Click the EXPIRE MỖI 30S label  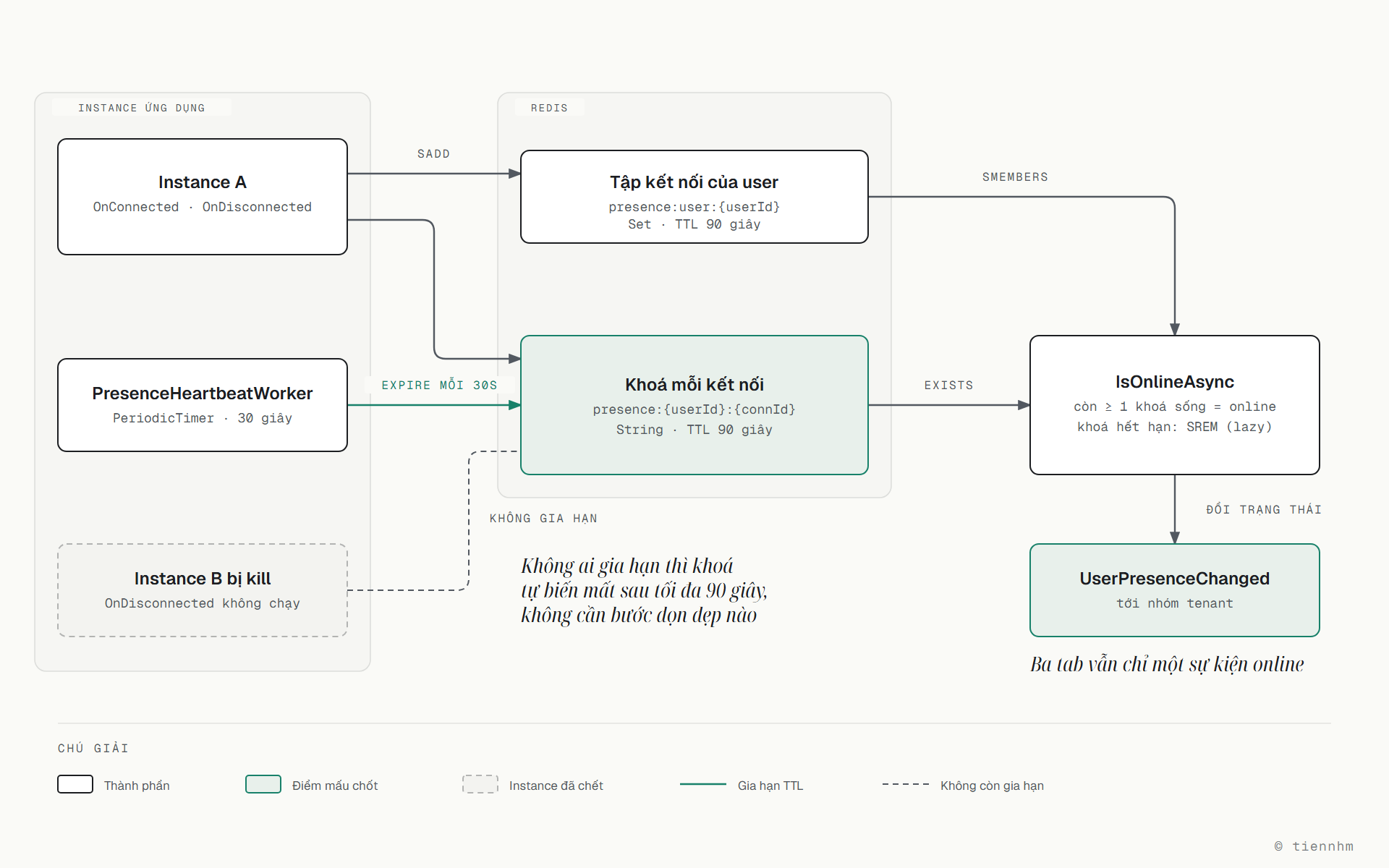tap(440, 385)
